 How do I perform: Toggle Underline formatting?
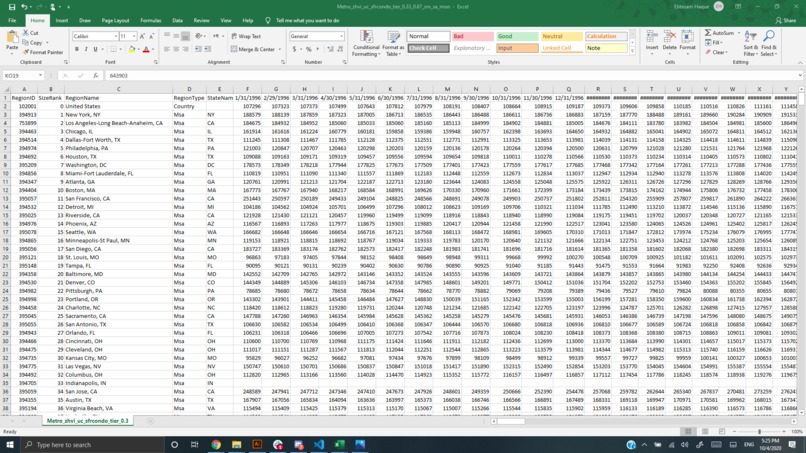point(95,49)
